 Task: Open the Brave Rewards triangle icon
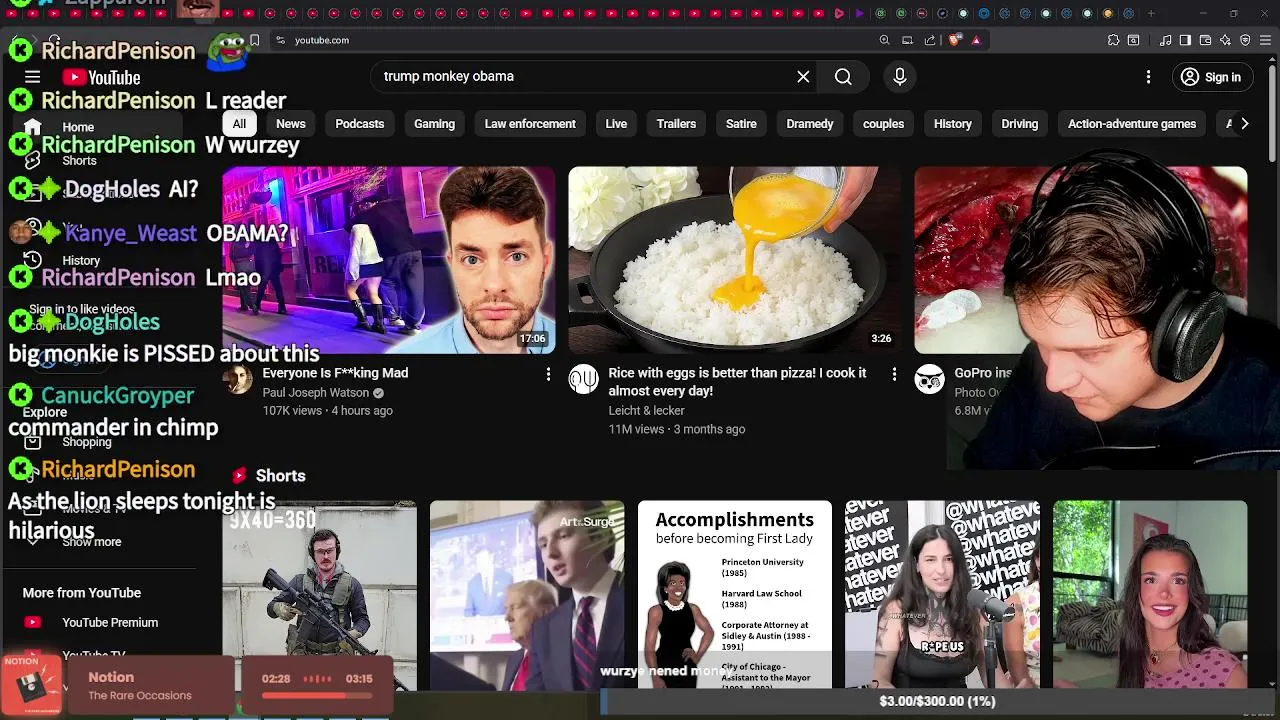pos(976,40)
